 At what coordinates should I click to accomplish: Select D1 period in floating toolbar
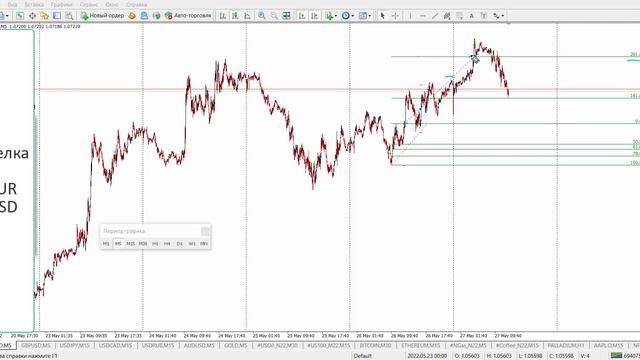click(180, 244)
